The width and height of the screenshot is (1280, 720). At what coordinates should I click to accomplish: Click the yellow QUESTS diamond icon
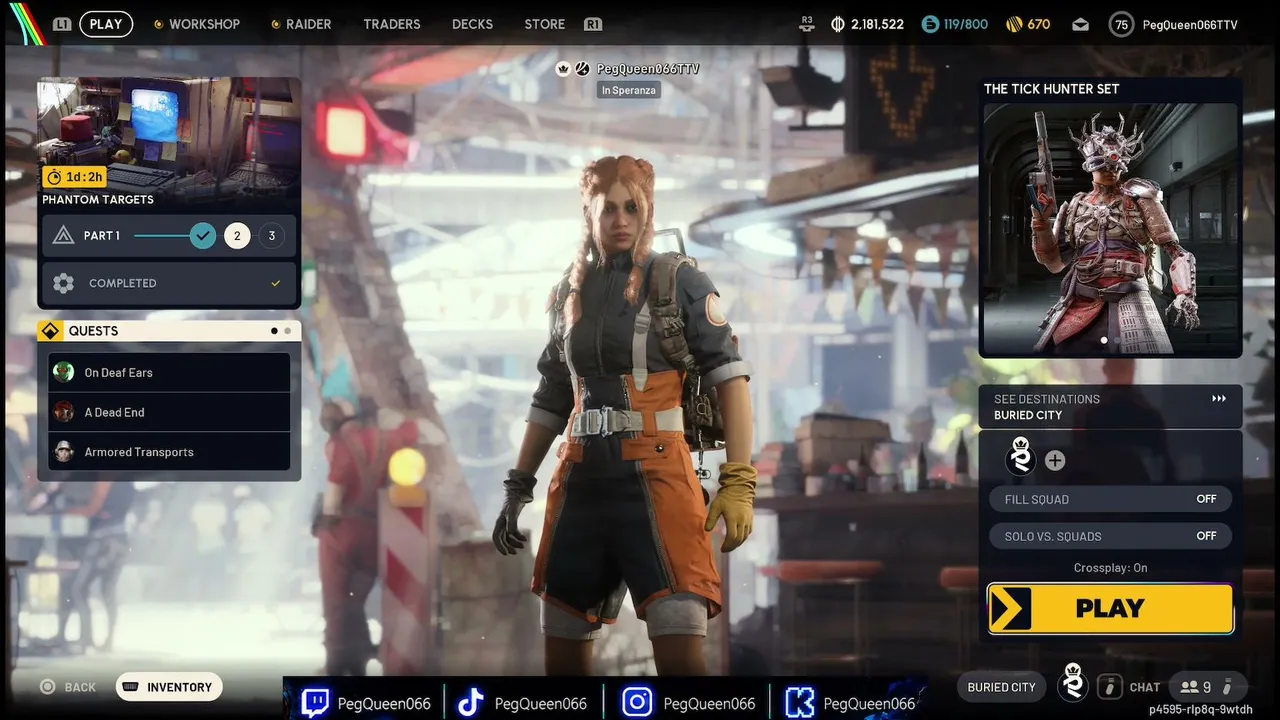coord(50,331)
